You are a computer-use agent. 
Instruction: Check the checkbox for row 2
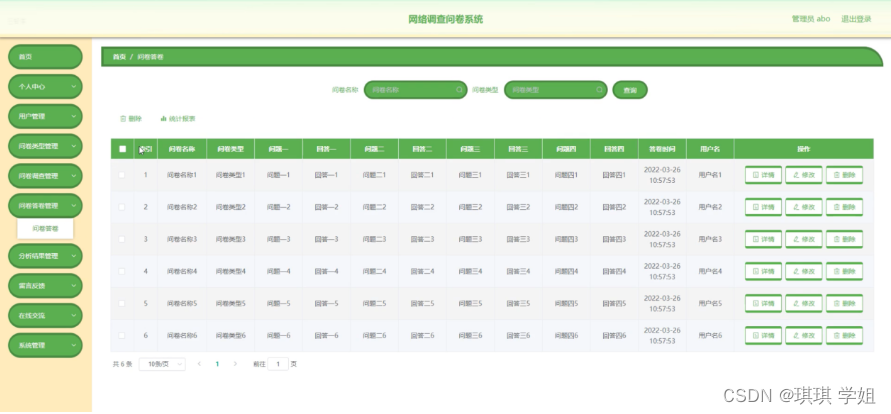pyautogui.click(x=122, y=207)
